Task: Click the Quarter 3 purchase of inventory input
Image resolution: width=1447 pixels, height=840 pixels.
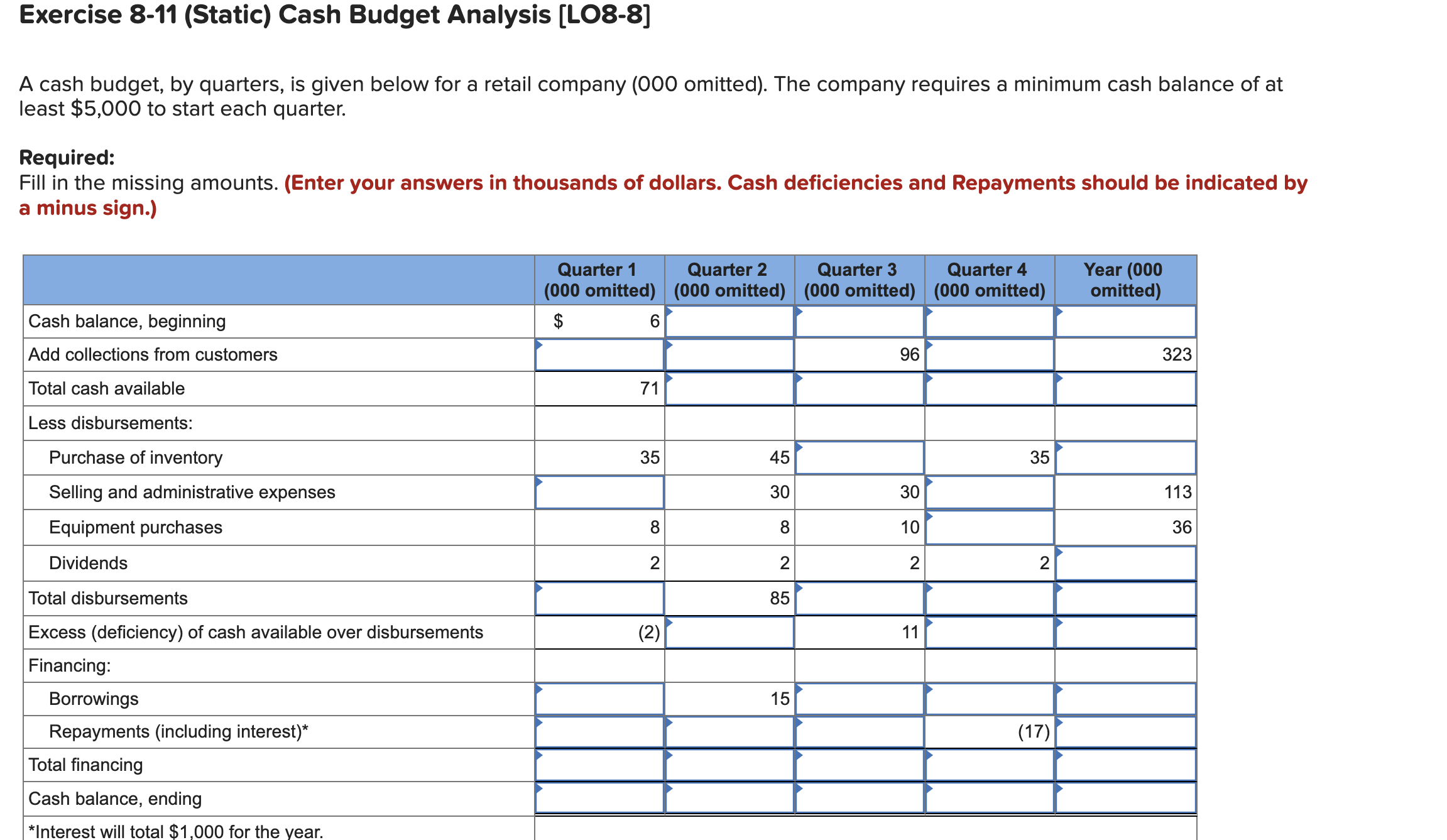Action: tap(859, 458)
